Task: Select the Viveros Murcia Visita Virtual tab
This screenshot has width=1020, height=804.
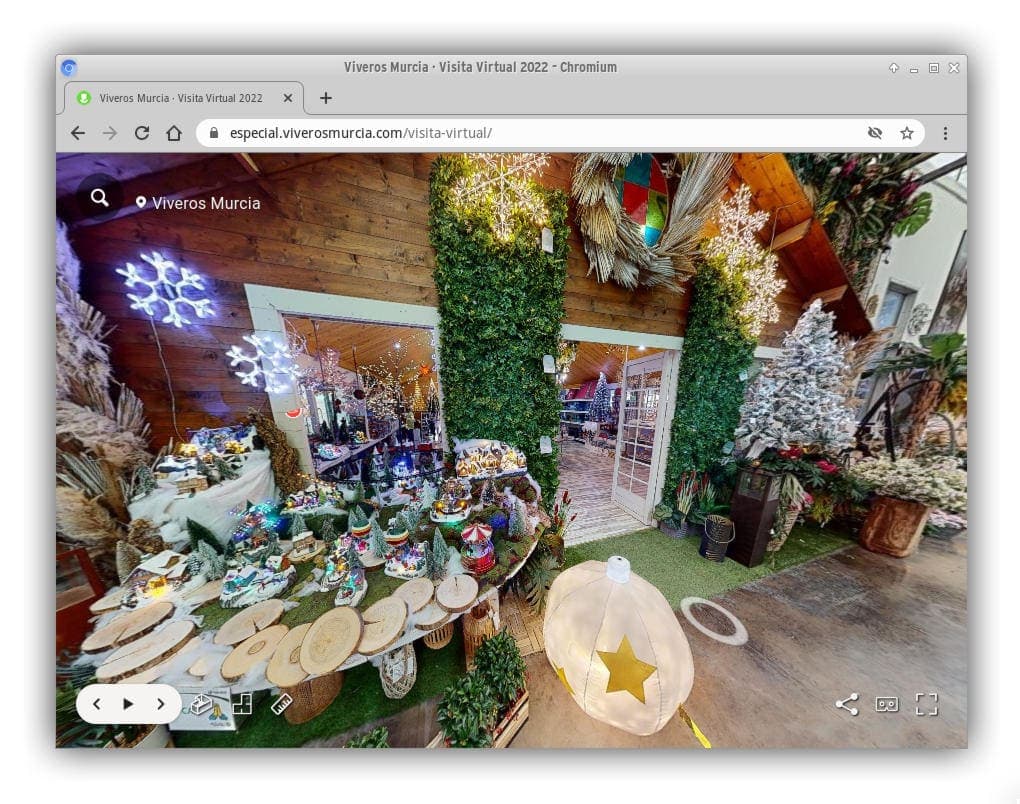Action: coord(184,98)
